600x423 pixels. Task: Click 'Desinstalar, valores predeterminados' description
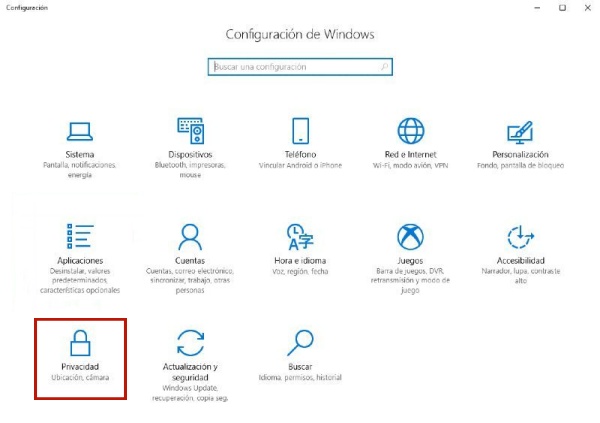pyautogui.click(x=80, y=281)
